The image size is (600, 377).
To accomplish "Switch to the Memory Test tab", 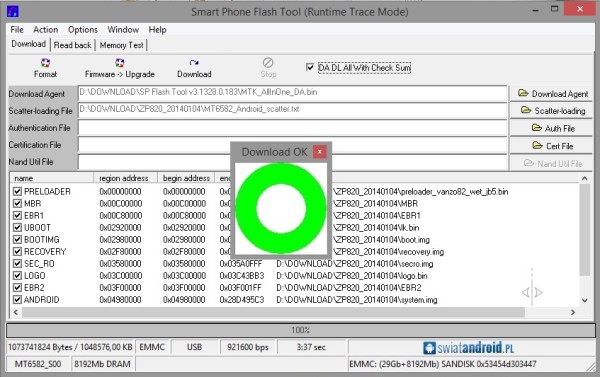I will tap(122, 45).
